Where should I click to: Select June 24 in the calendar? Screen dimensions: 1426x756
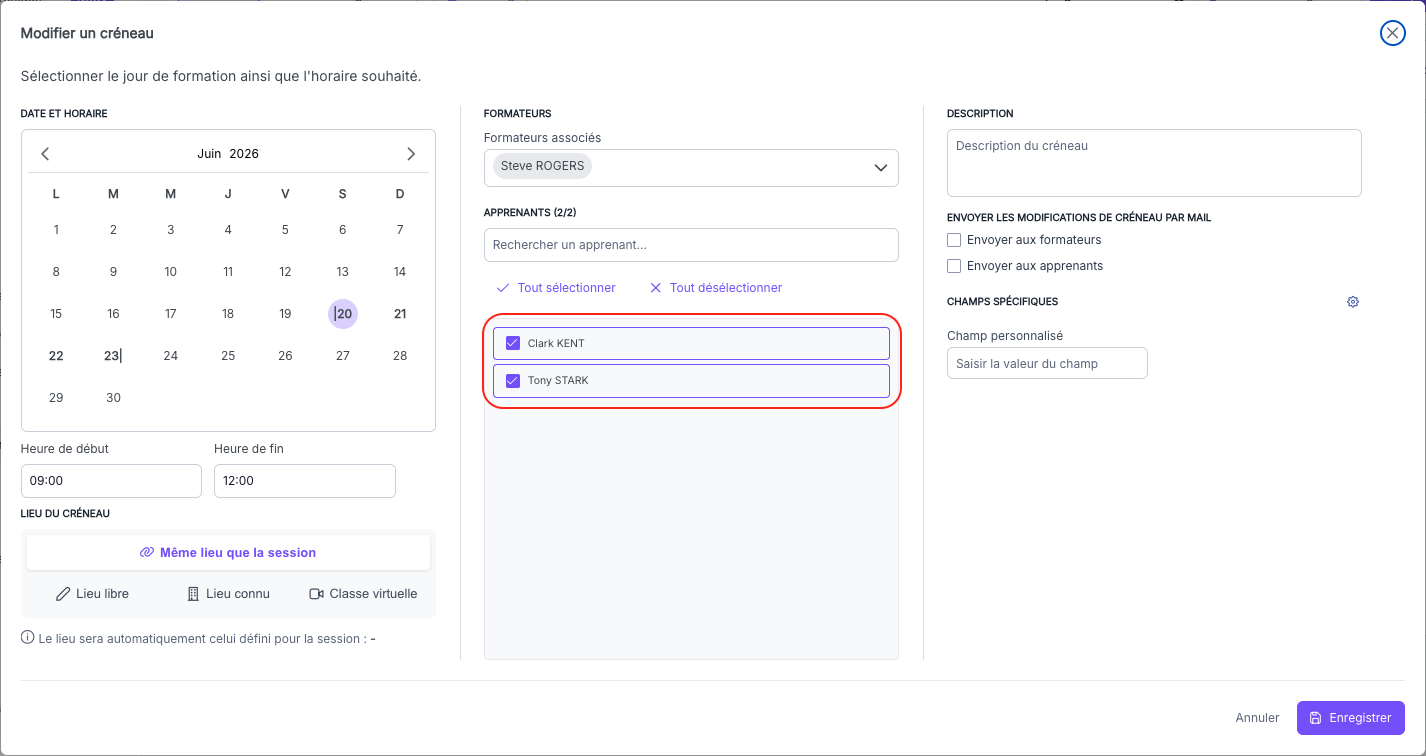[x=171, y=356]
